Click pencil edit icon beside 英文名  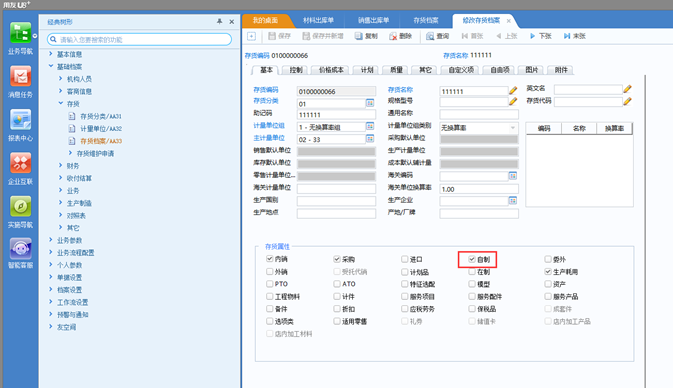(x=628, y=89)
